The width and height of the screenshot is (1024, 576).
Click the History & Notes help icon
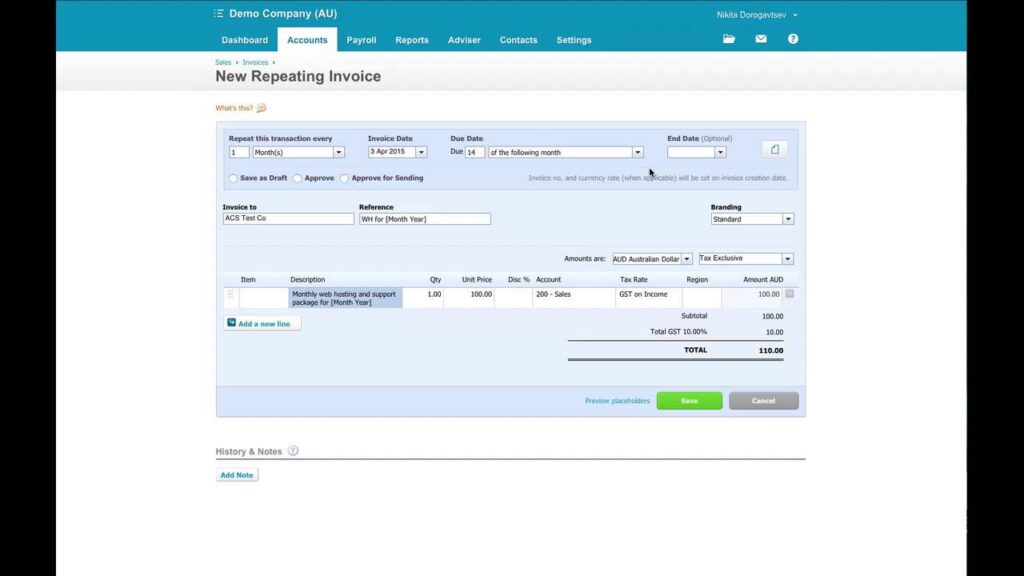tap(293, 451)
